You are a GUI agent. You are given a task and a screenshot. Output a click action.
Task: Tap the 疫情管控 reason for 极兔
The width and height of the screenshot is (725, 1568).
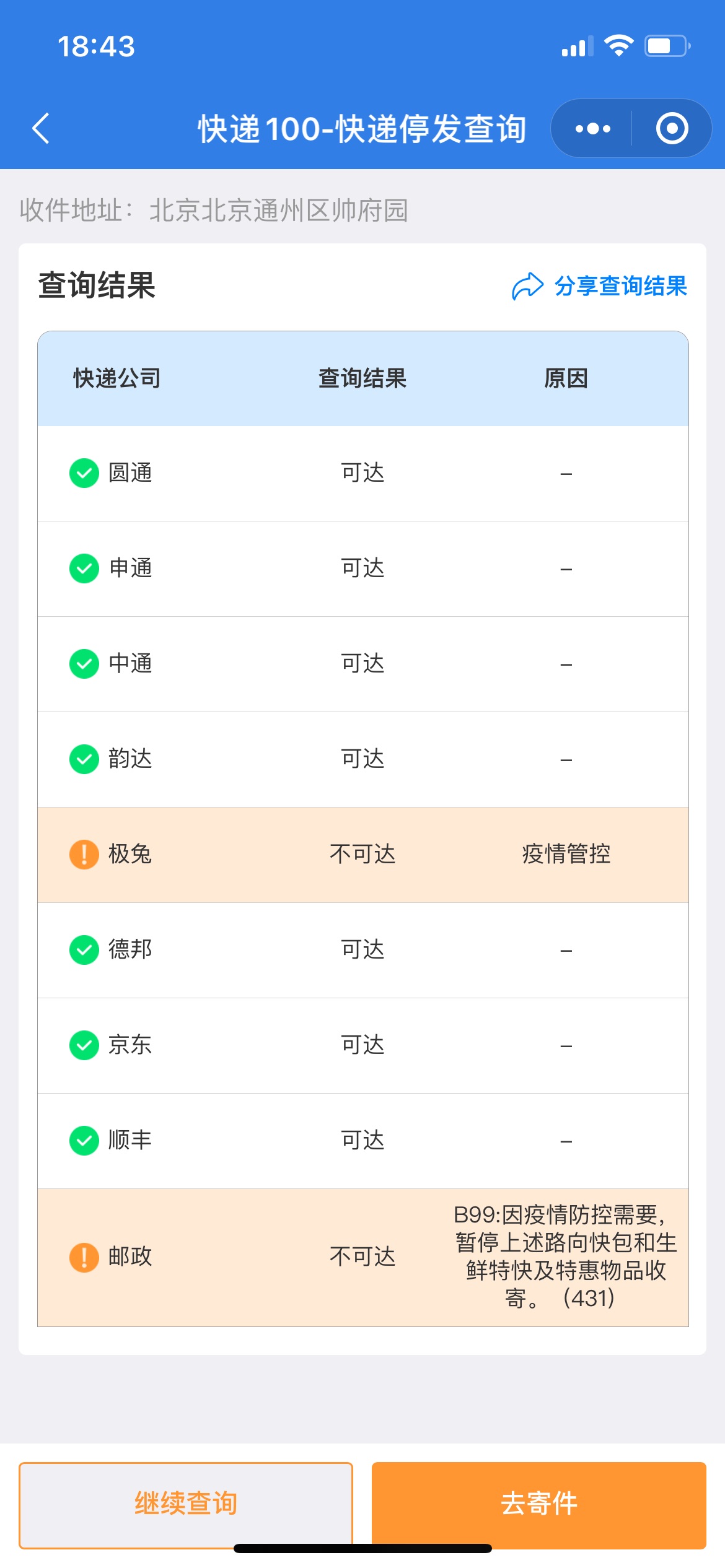(x=566, y=855)
